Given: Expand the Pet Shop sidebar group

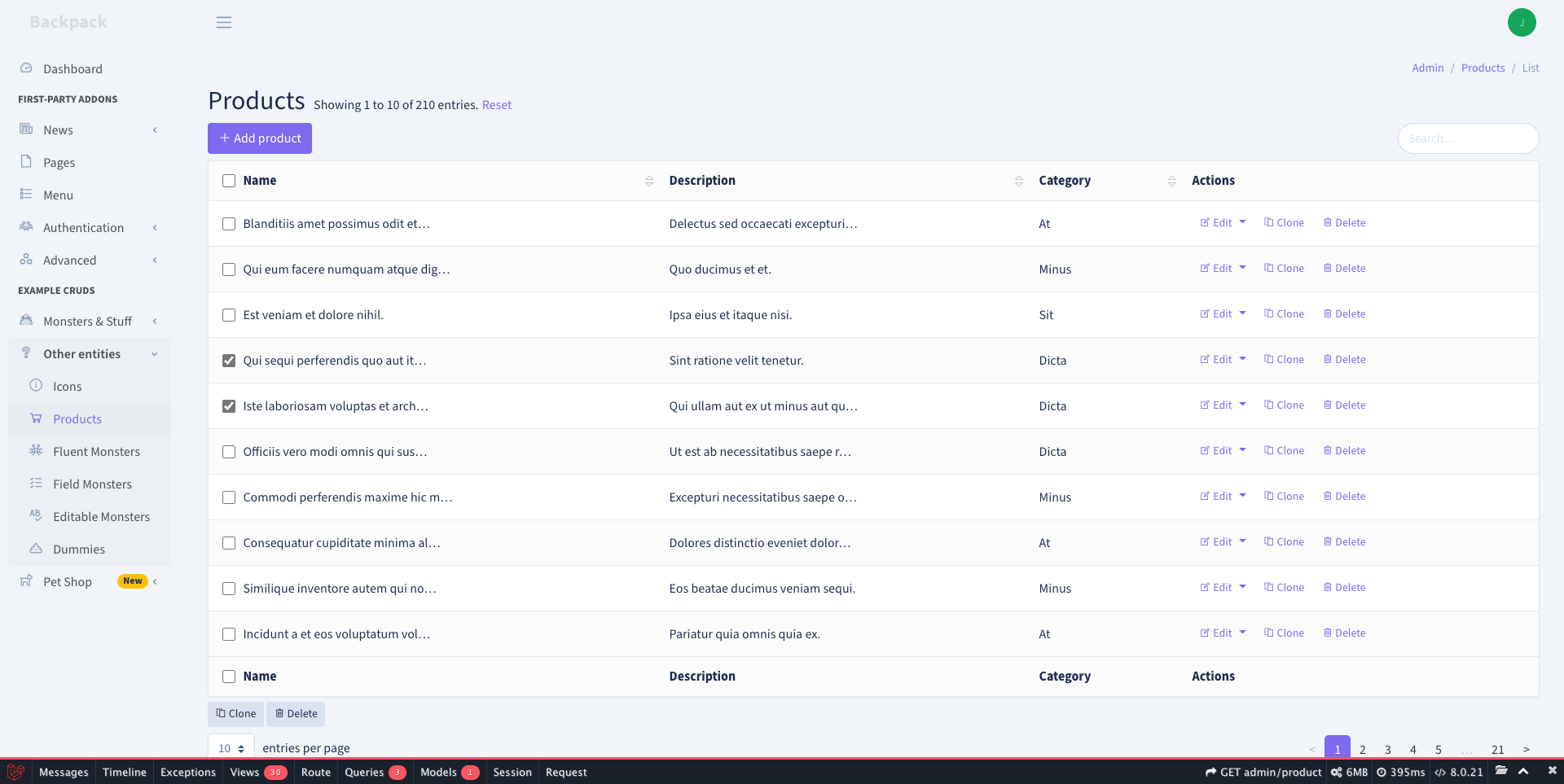Looking at the screenshot, I should 90,582.
